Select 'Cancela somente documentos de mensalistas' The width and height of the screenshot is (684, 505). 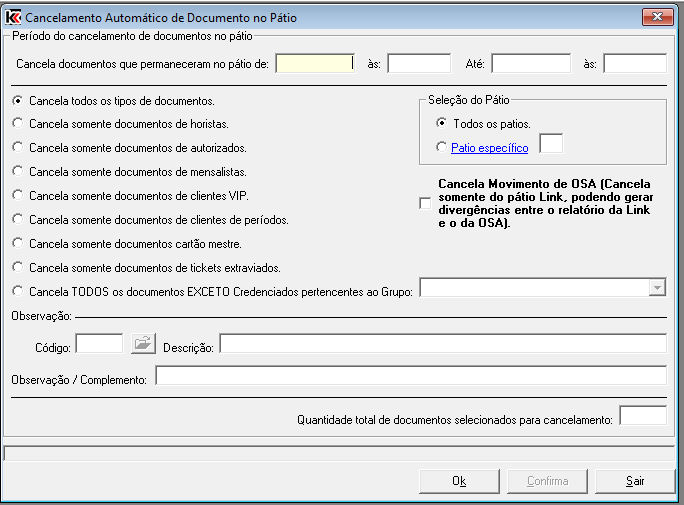point(17,172)
